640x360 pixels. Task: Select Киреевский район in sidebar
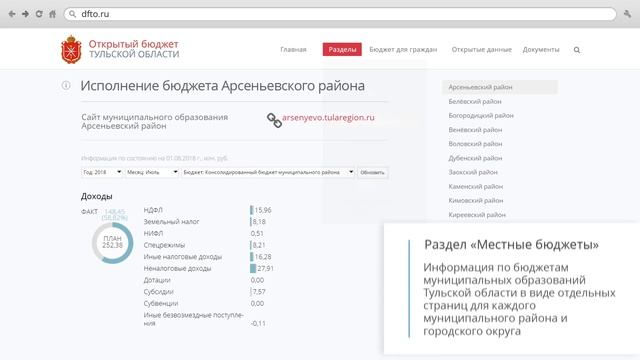[x=477, y=215]
